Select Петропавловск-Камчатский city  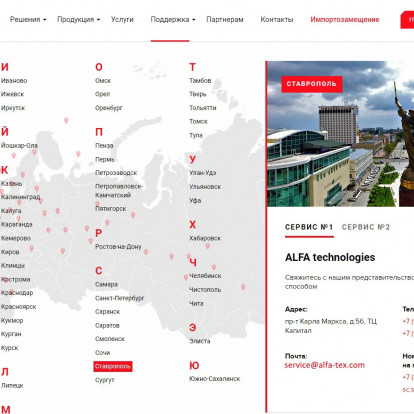(119, 191)
